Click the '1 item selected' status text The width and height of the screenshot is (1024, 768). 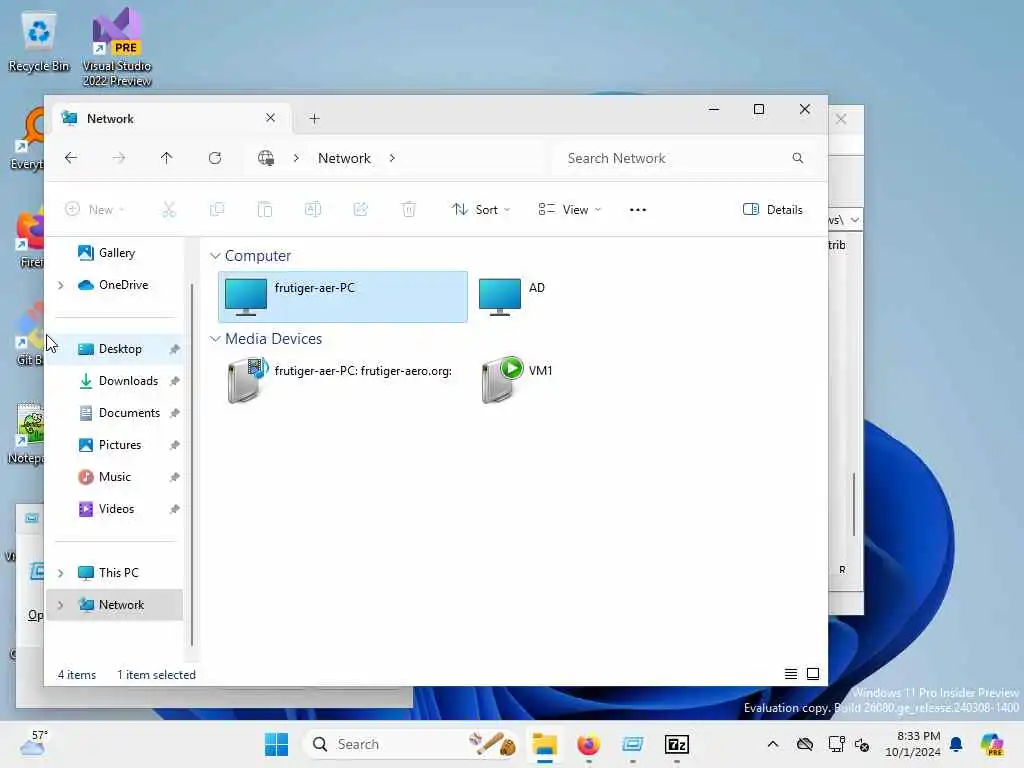coord(156,675)
